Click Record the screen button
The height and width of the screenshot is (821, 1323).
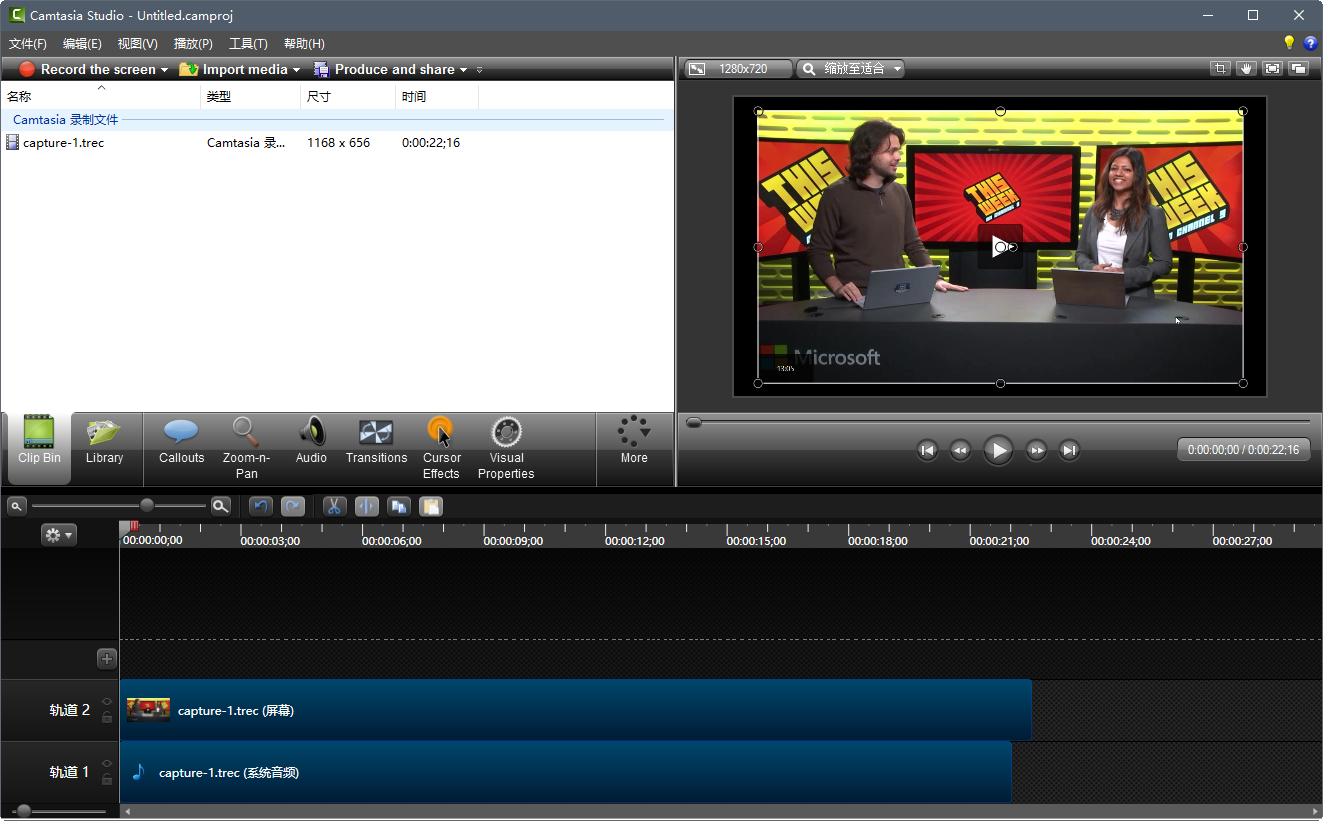point(87,69)
